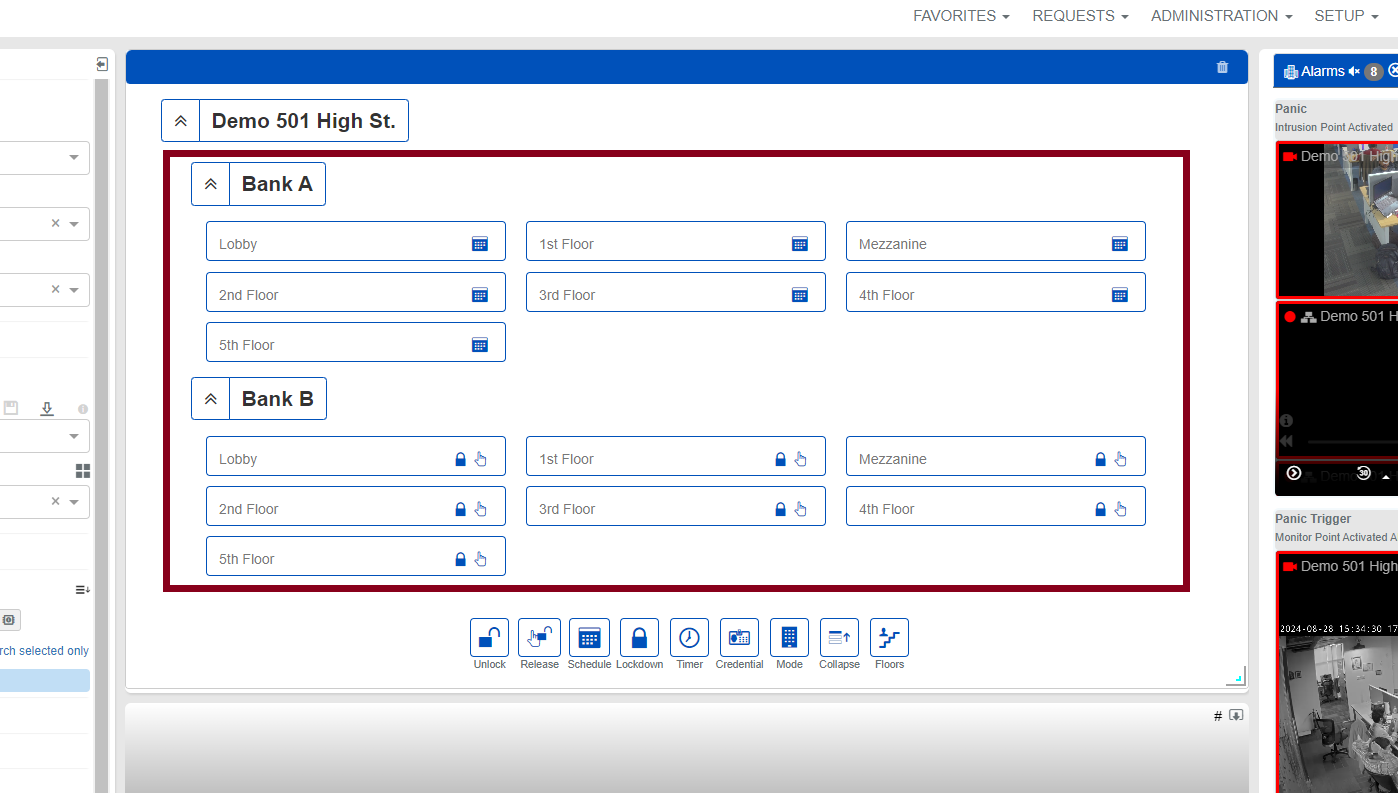This screenshot has width=1398, height=793.
Task: Click the Lockdown padlock icon
Action: [639, 638]
